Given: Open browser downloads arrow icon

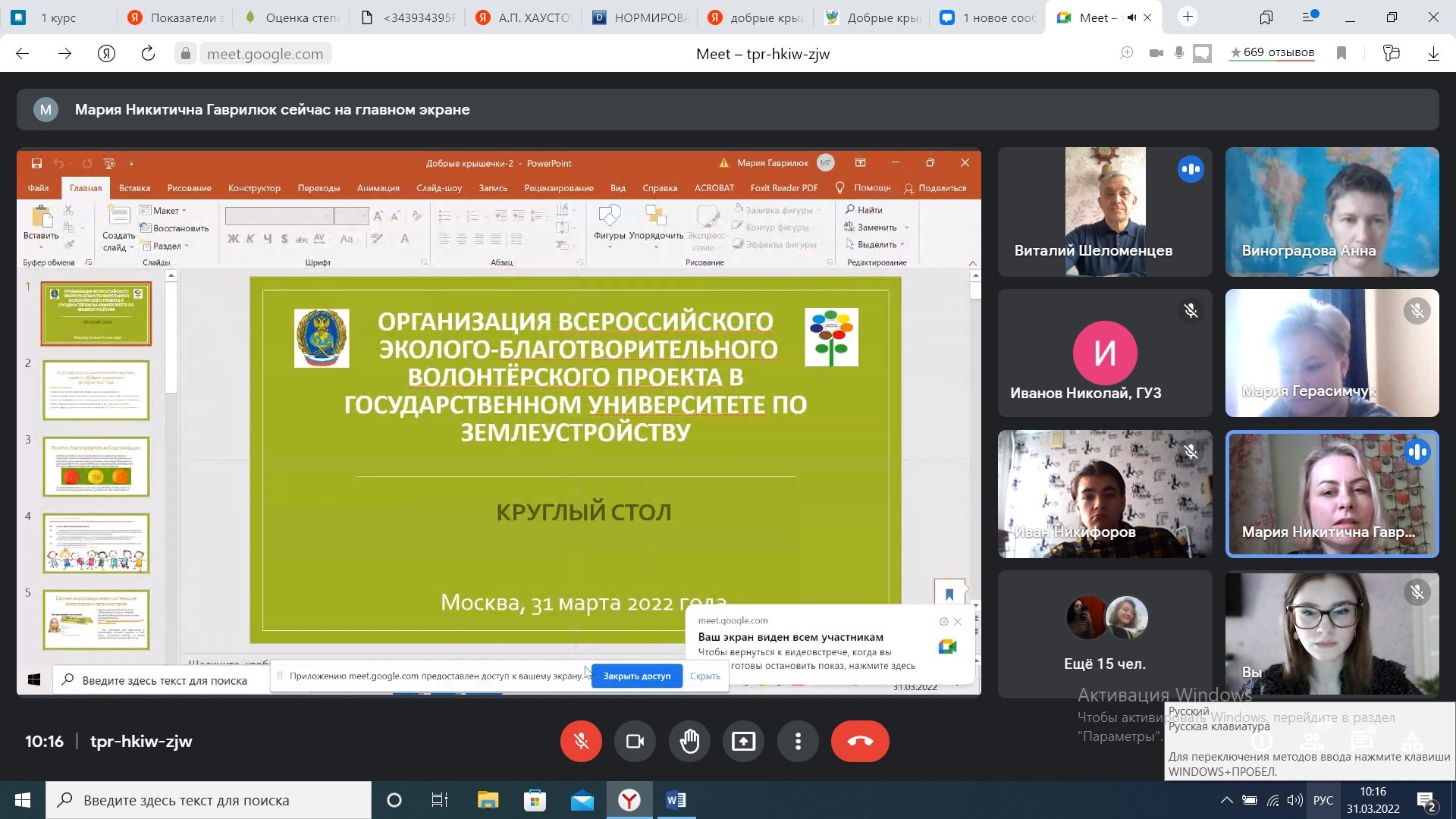Looking at the screenshot, I should tap(1433, 53).
